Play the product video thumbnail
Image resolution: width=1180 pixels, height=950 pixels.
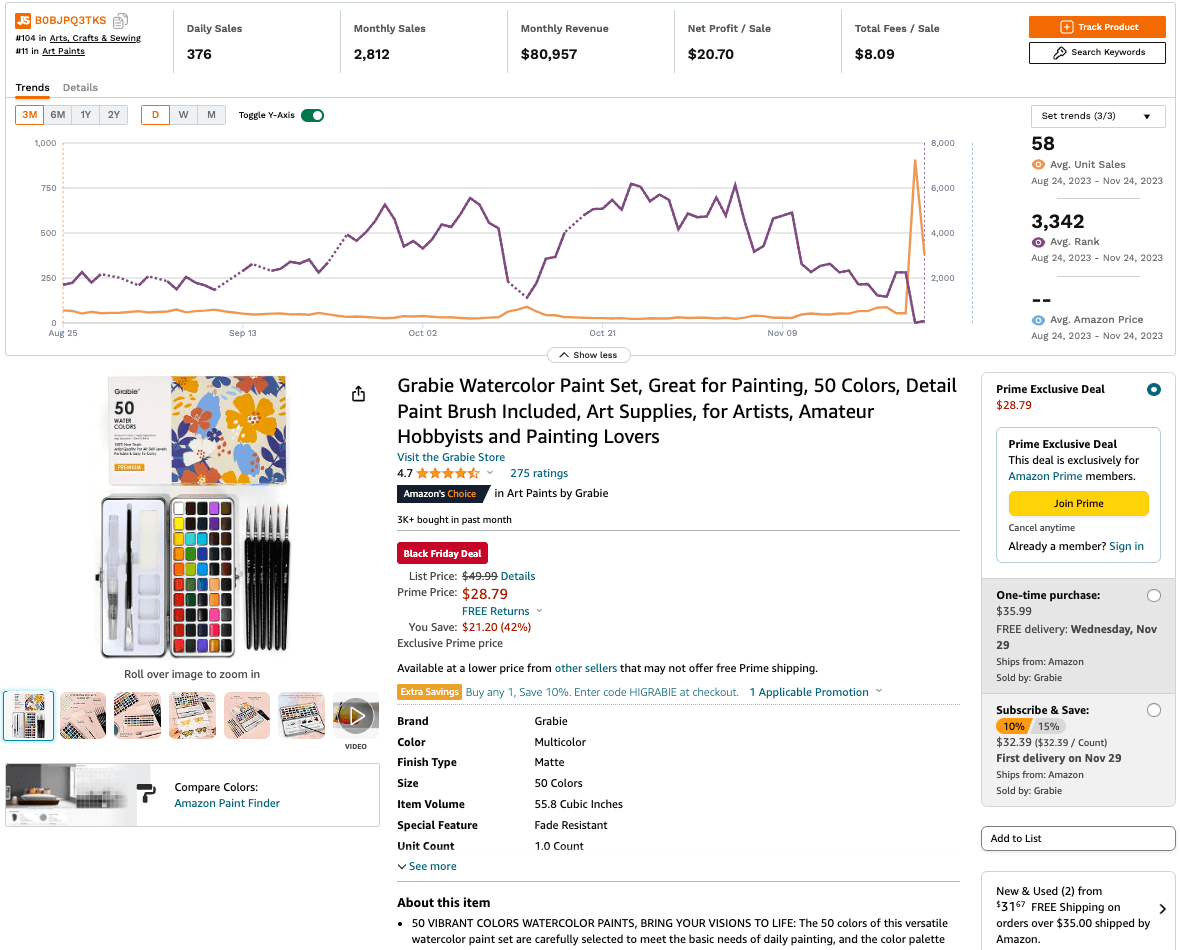point(356,715)
